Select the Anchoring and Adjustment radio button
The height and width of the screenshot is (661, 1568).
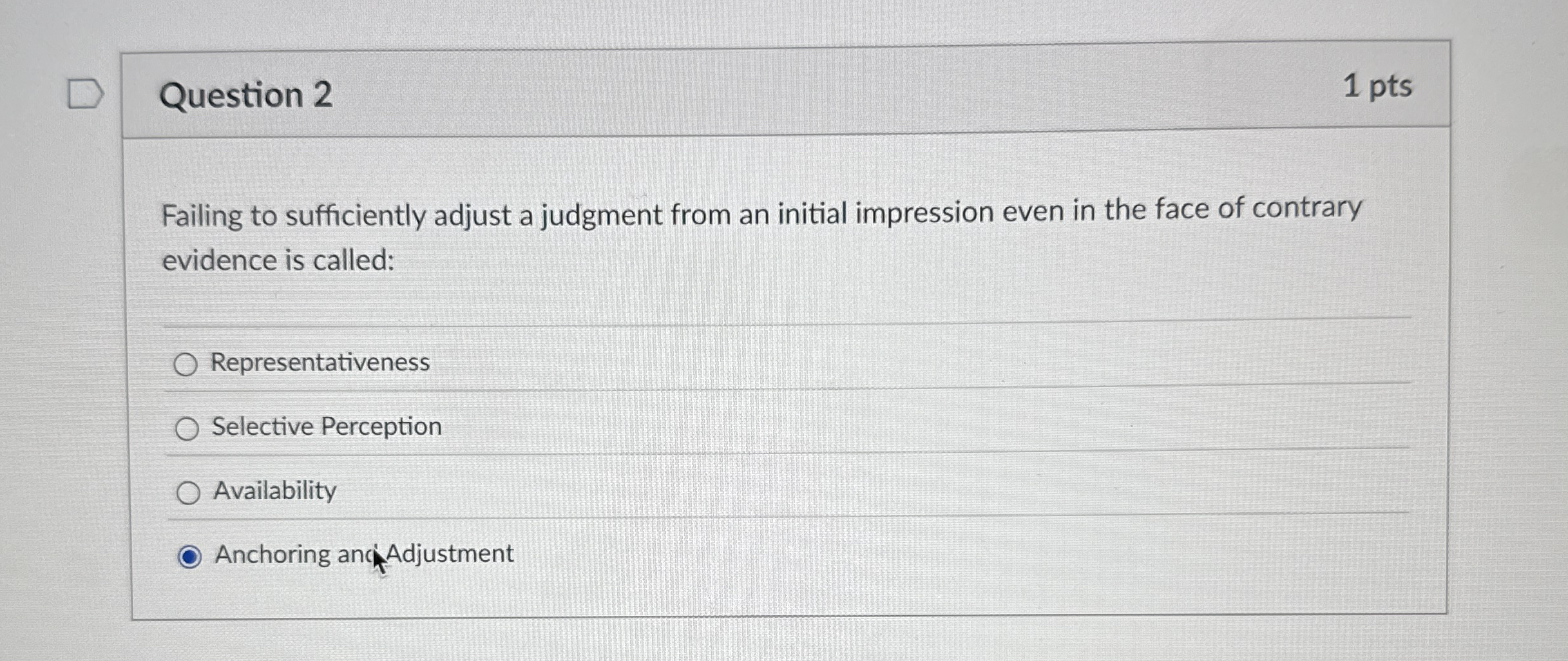point(188,554)
